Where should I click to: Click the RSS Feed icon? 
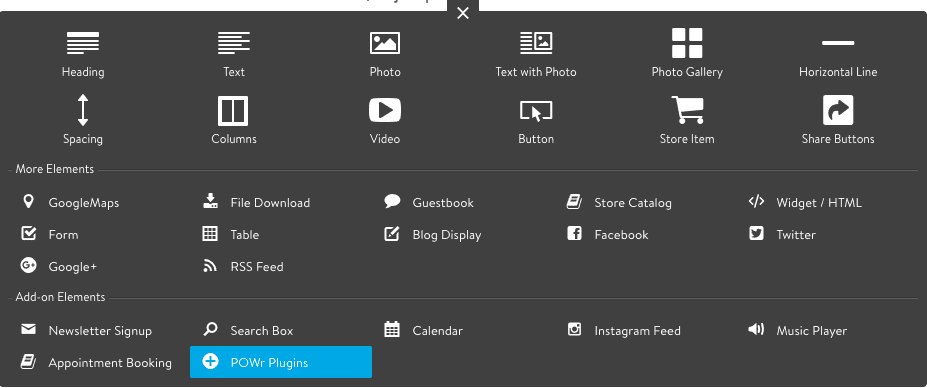(210, 266)
